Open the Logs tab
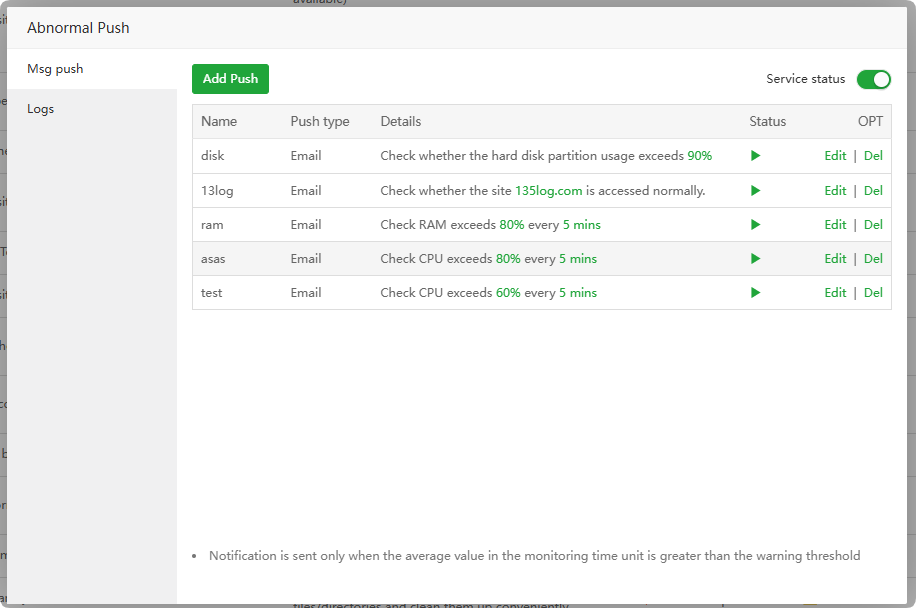The width and height of the screenshot is (916, 608). 41,109
